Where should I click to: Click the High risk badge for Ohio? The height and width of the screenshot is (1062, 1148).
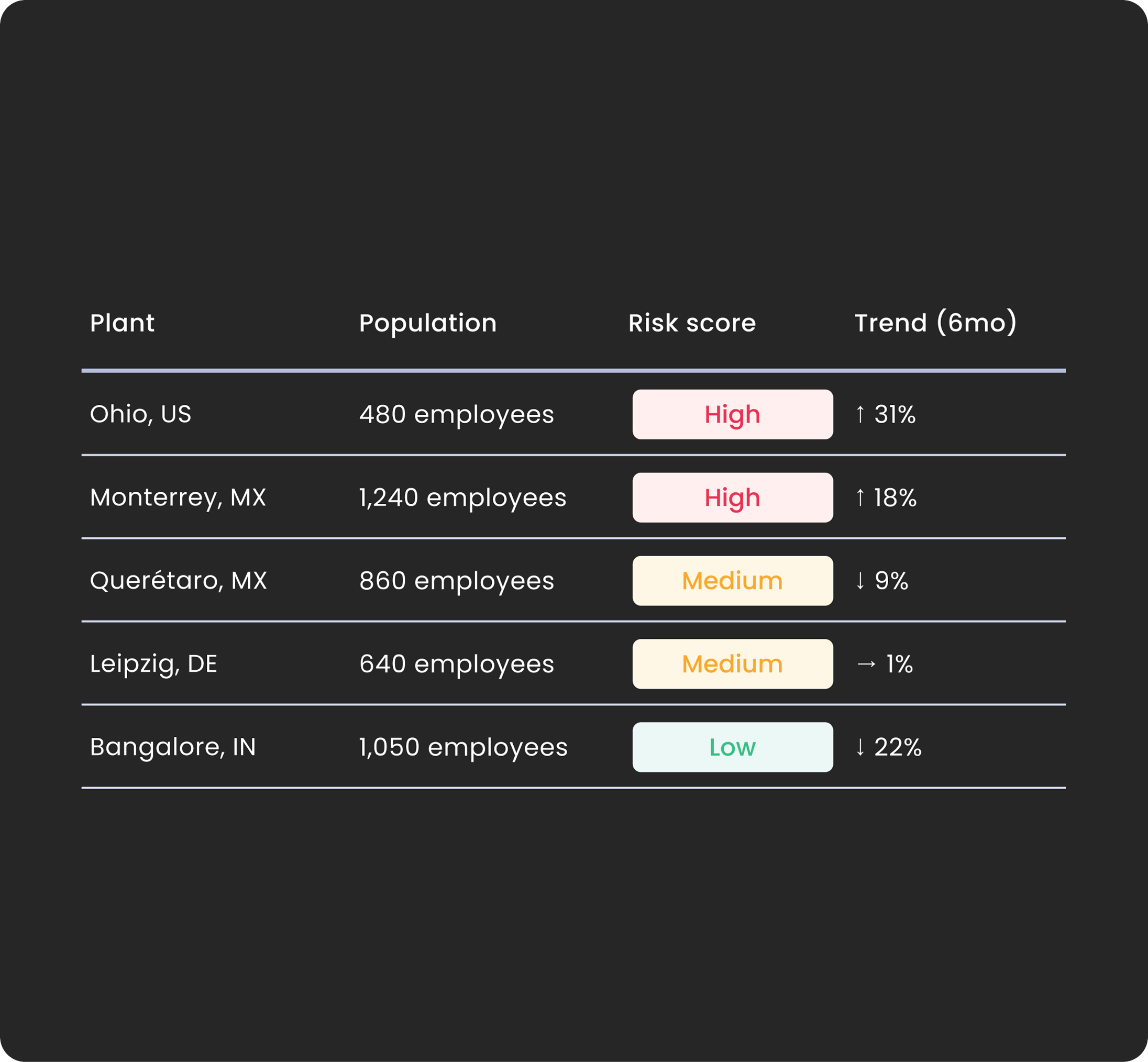(732, 414)
